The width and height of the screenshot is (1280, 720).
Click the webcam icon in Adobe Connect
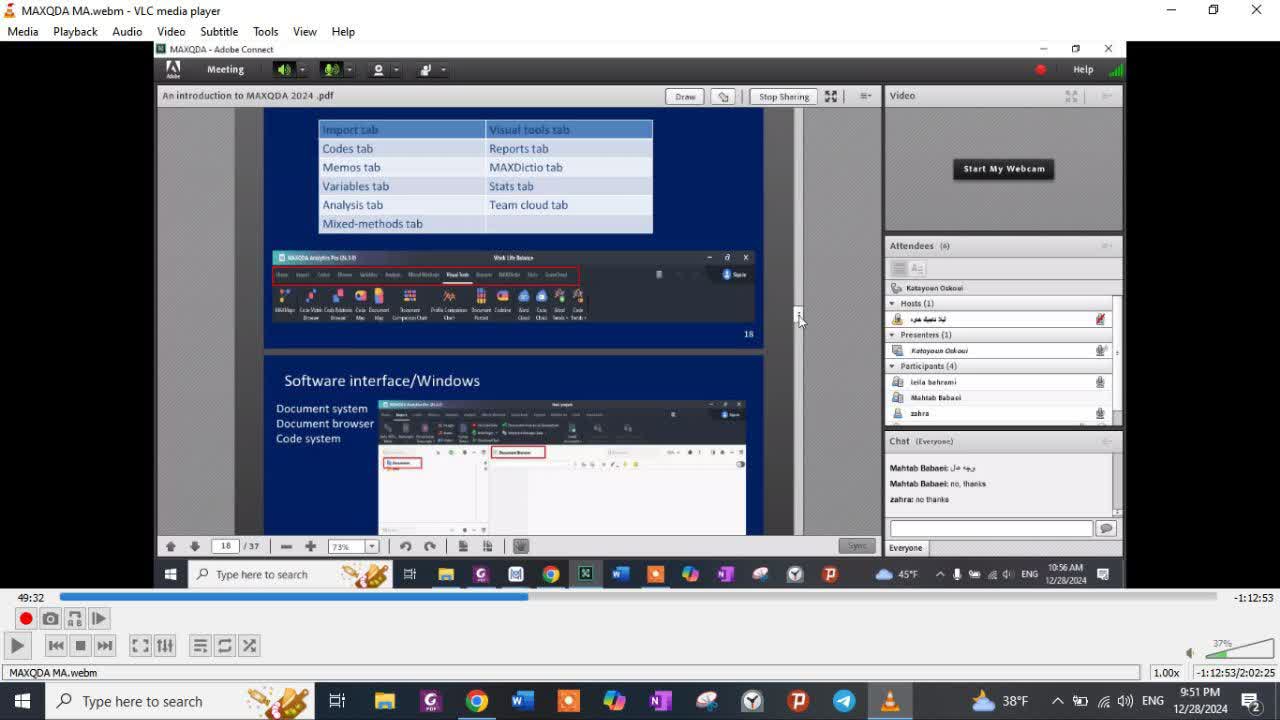point(378,70)
